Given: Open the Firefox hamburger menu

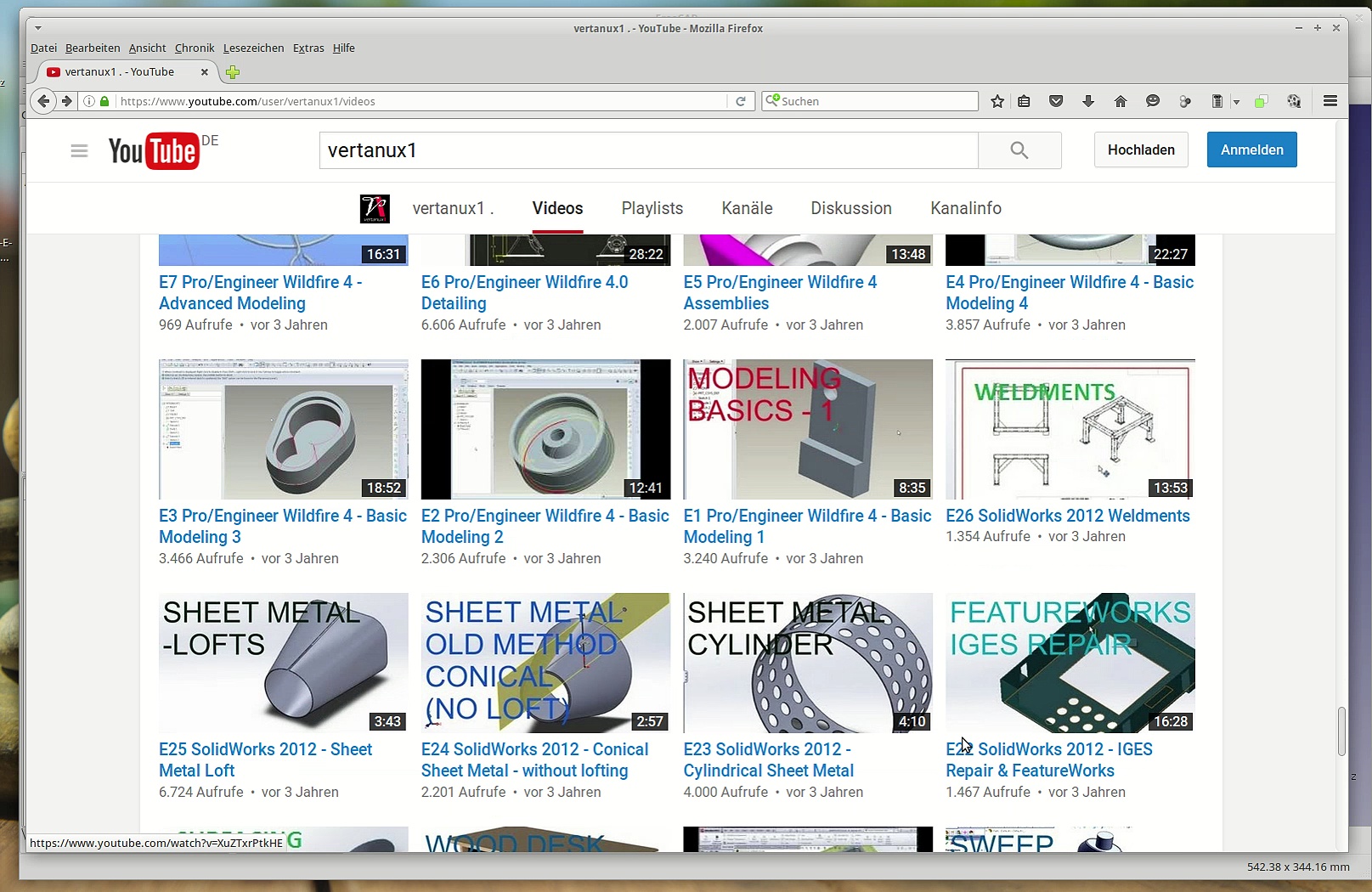Looking at the screenshot, I should [x=1330, y=101].
